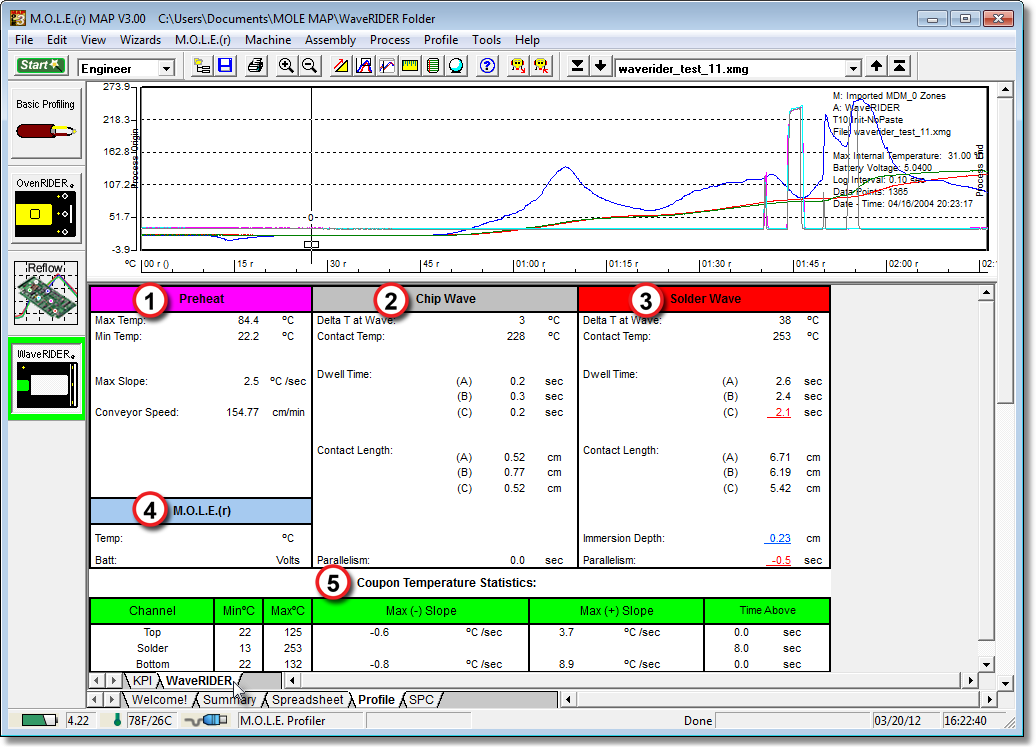Click the Print icon
This screenshot has height=749, width=1036.
256,66
